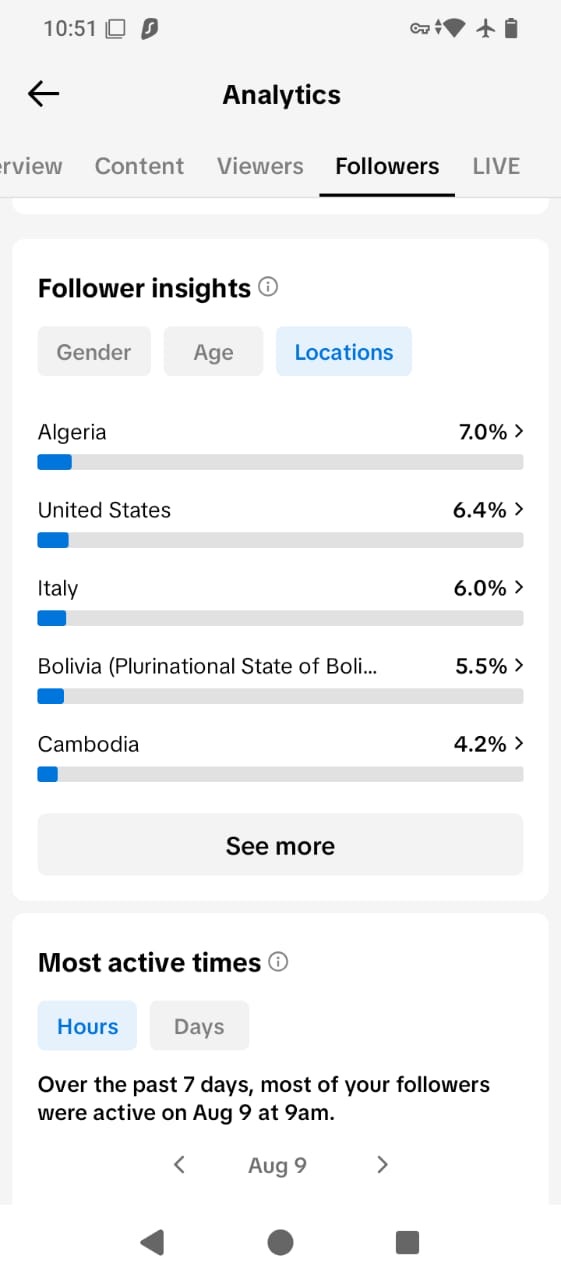Image resolution: width=561 pixels, height=1280 pixels.
Task: Expand United States 6.4% chevron
Action: 518,510
